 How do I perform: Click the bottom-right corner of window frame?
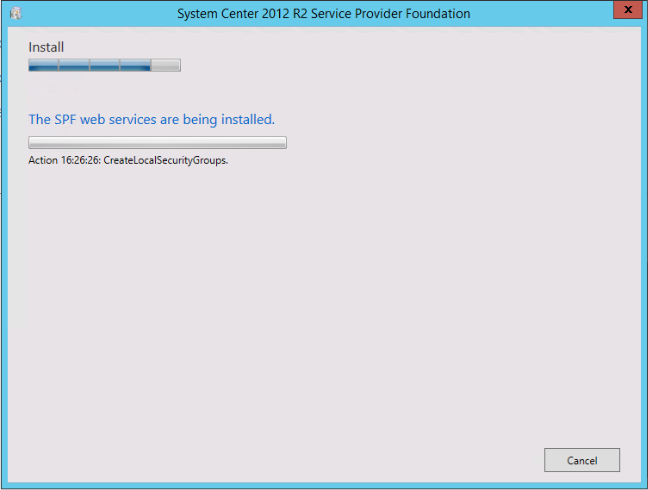pyautogui.click(x=644, y=486)
